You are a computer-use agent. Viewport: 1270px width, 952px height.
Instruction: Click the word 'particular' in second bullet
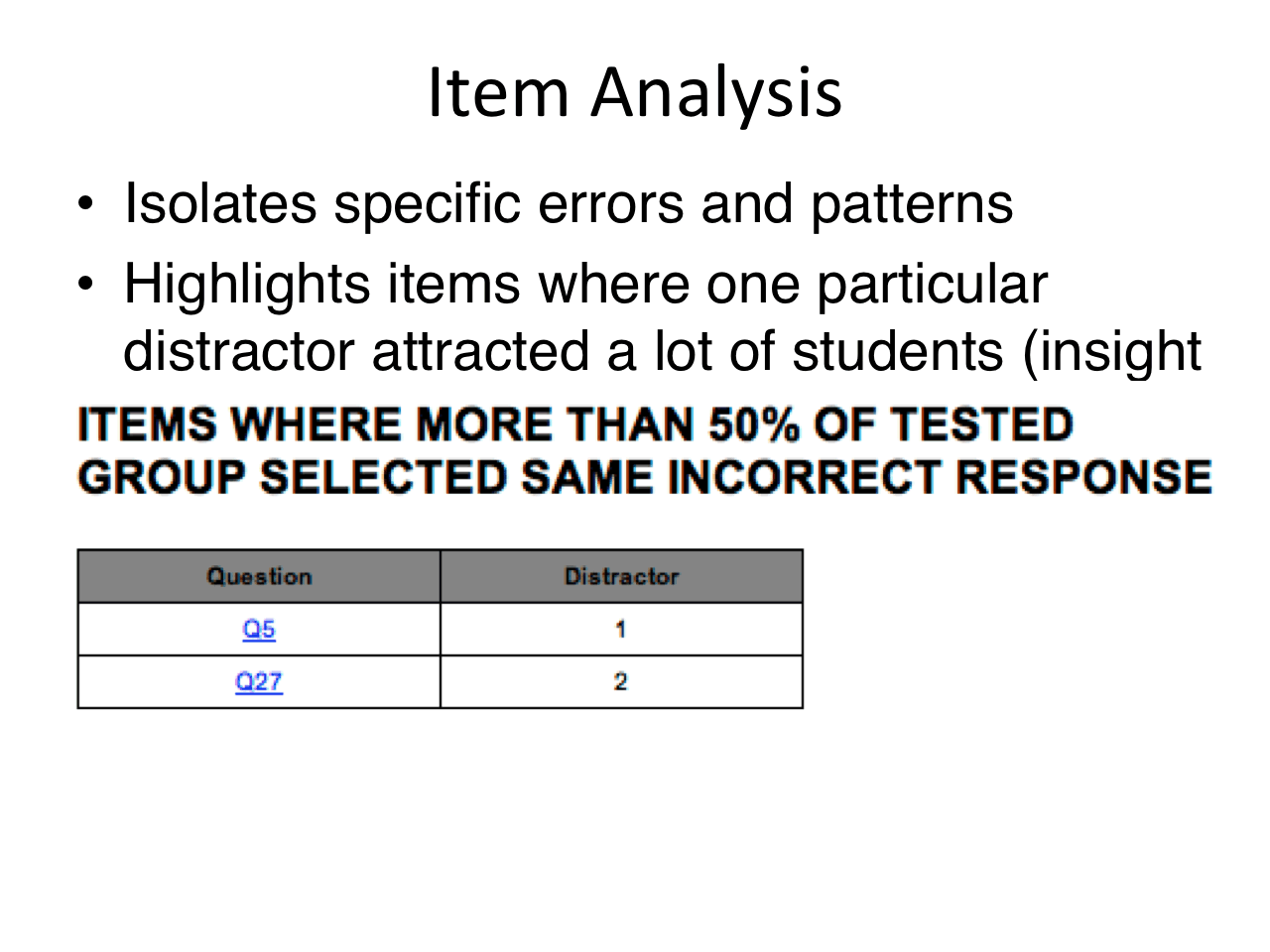[x=932, y=286]
